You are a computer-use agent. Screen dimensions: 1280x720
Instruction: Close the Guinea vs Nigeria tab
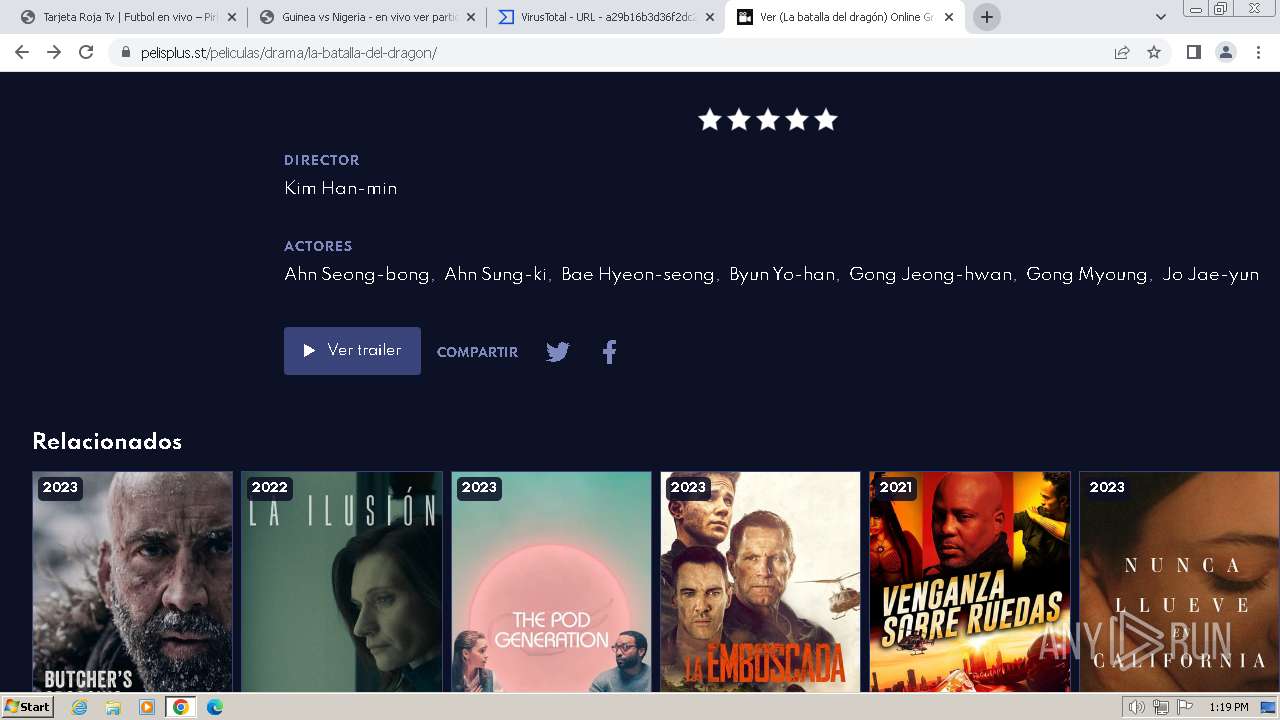[471, 17]
